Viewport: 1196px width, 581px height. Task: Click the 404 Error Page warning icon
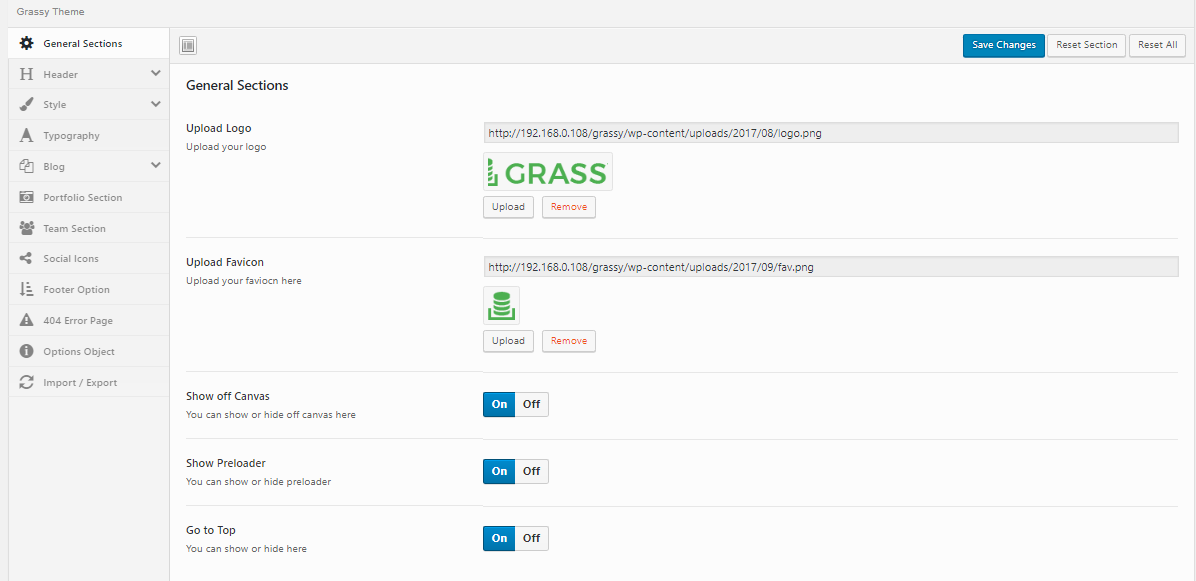click(27, 320)
